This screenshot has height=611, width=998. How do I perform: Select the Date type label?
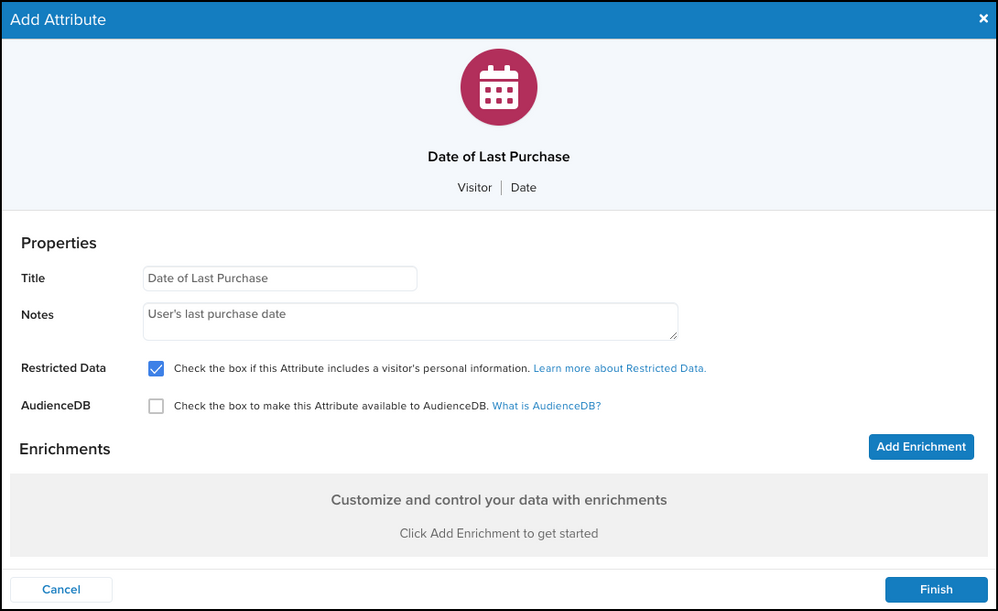pos(523,187)
